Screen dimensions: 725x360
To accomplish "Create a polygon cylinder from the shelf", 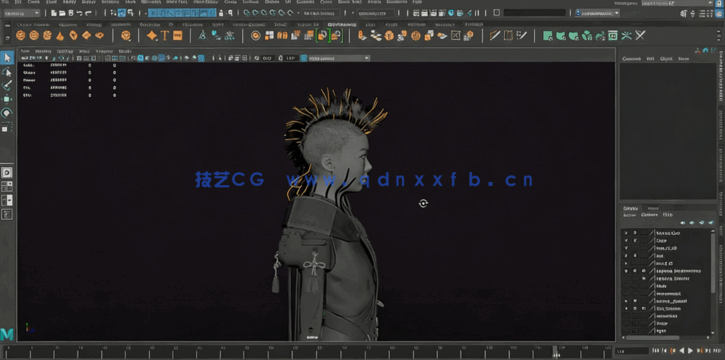I will pyautogui.click(x=47, y=35).
